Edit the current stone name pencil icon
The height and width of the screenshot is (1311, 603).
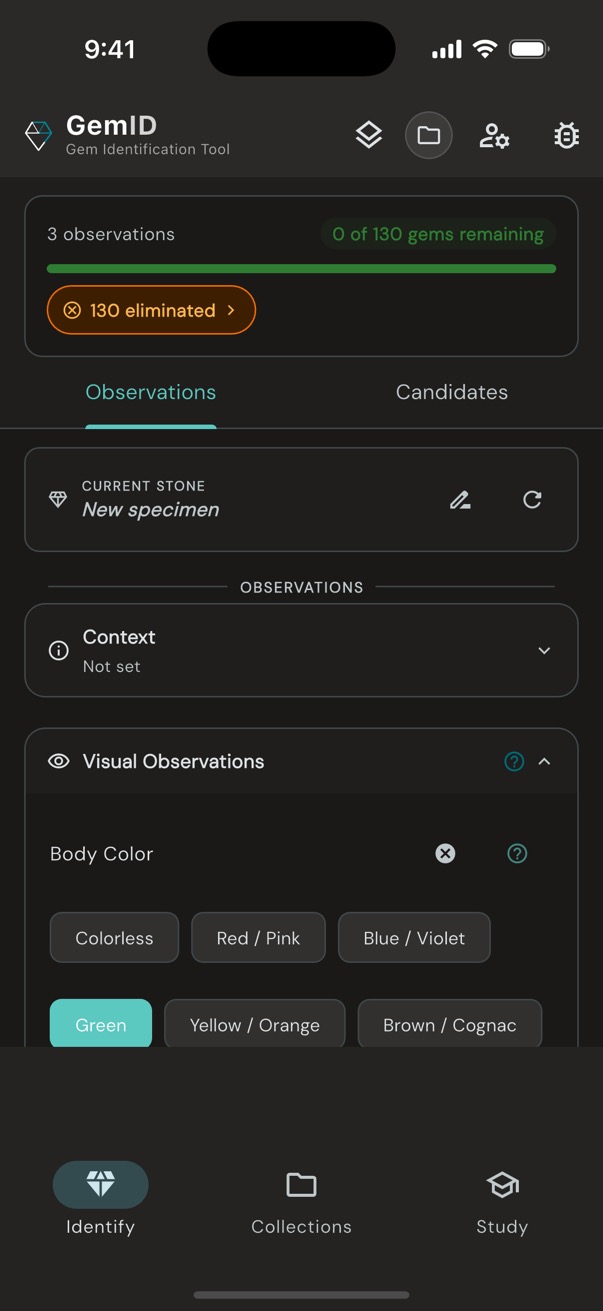(460, 499)
